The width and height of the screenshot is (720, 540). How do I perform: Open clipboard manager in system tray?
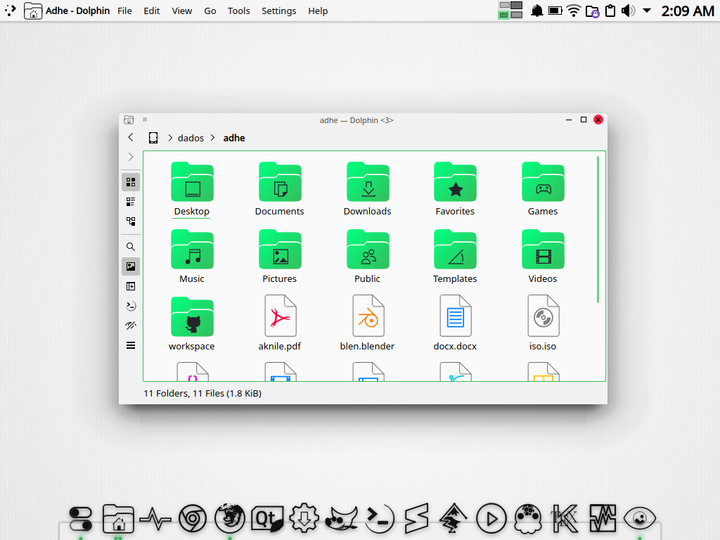610,11
